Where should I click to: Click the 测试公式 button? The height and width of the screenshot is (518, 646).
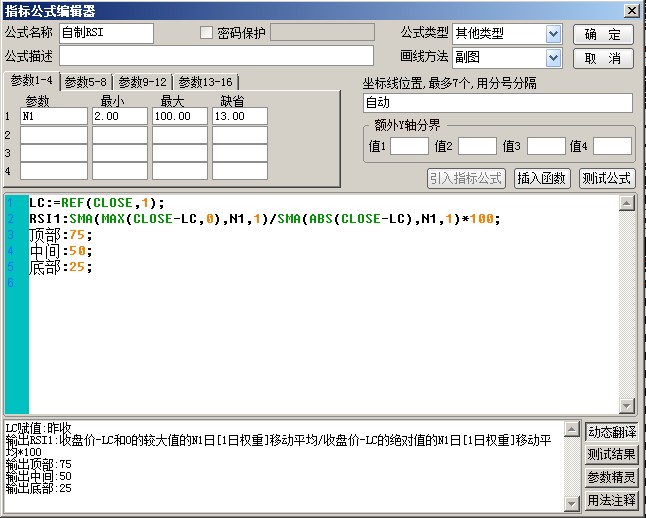tap(607, 178)
